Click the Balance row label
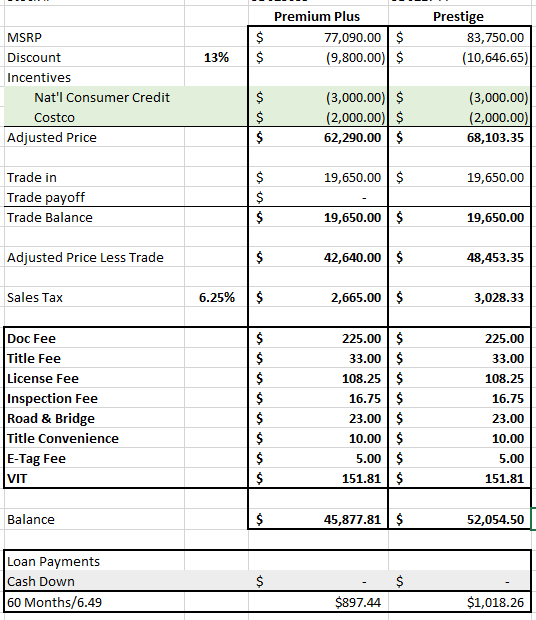 coord(31,520)
